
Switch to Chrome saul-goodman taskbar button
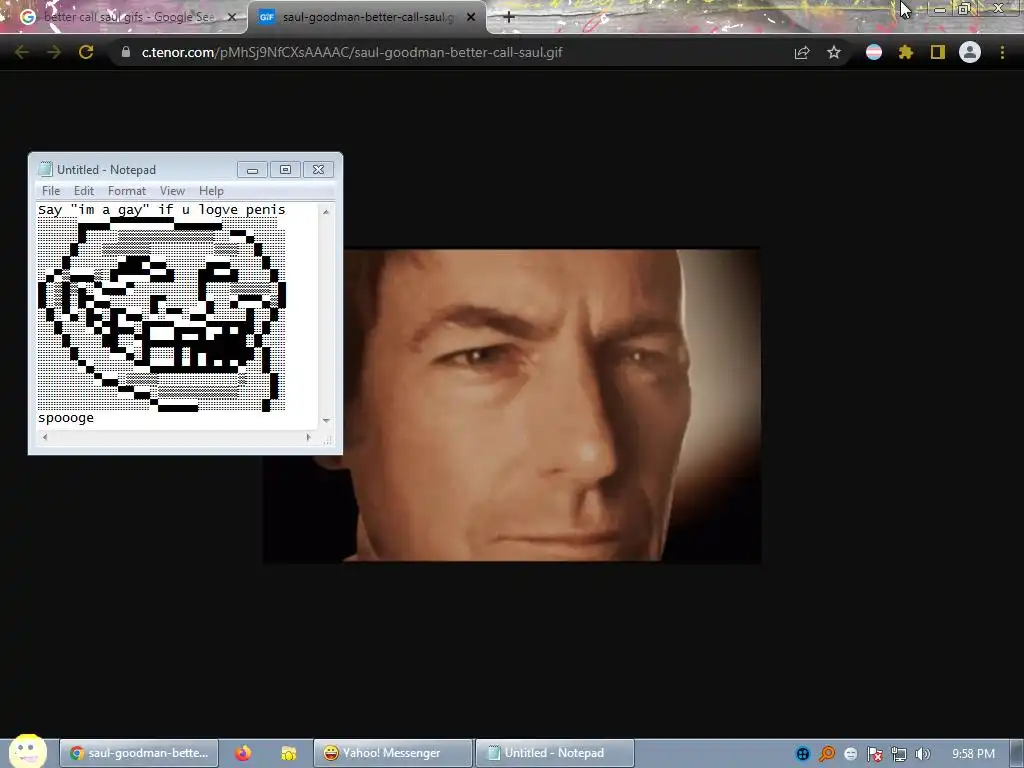(139, 753)
